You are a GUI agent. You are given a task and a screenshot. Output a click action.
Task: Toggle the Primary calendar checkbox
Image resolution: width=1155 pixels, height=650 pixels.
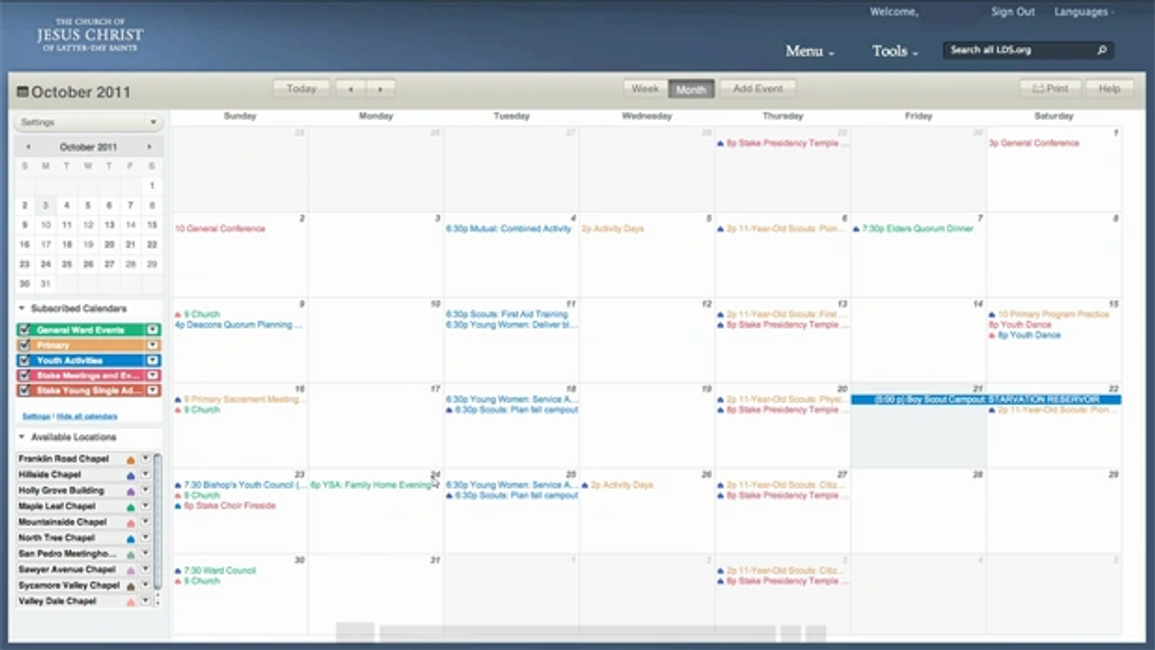tap(24, 345)
